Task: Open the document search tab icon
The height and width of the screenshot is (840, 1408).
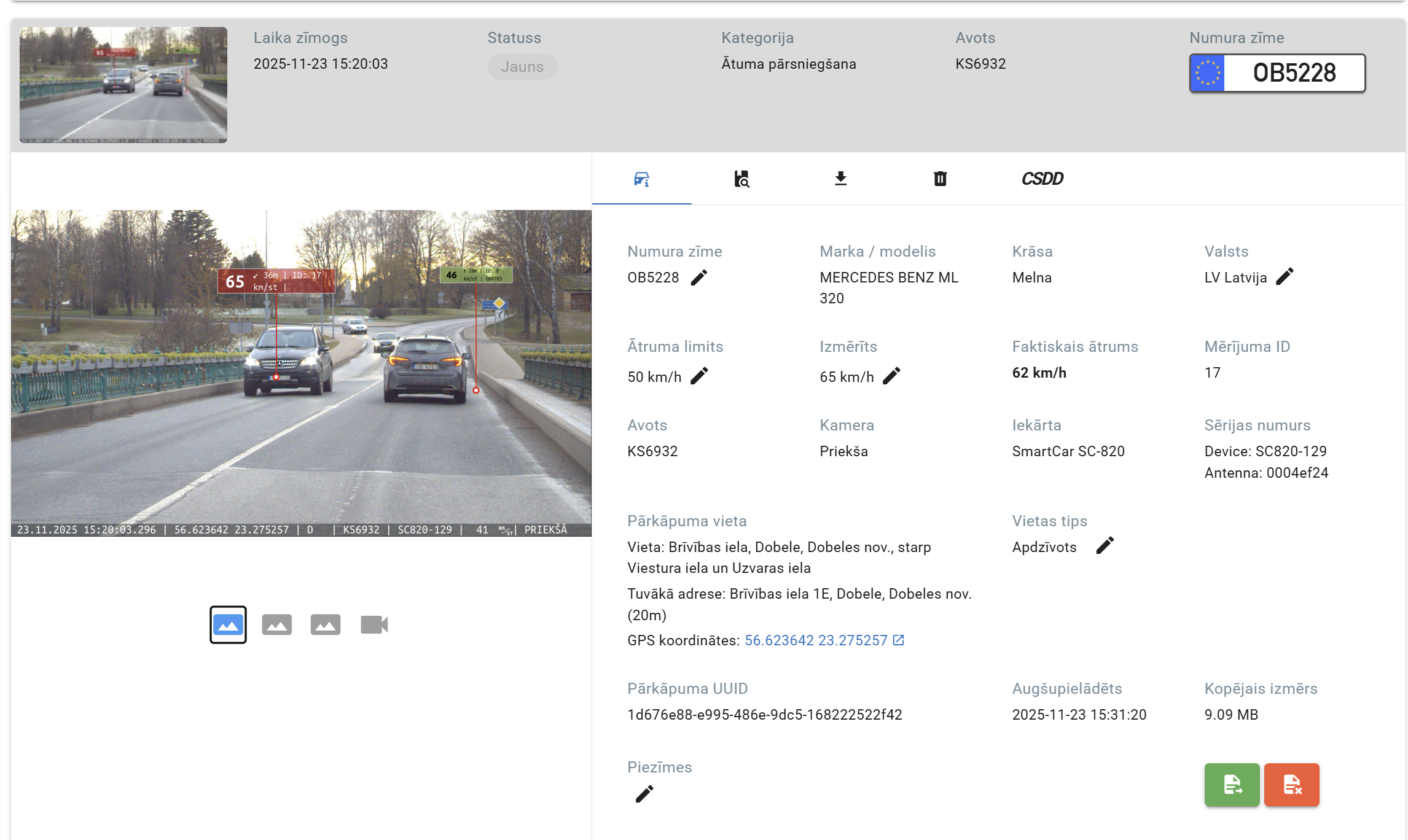Action: [x=741, y=179]
